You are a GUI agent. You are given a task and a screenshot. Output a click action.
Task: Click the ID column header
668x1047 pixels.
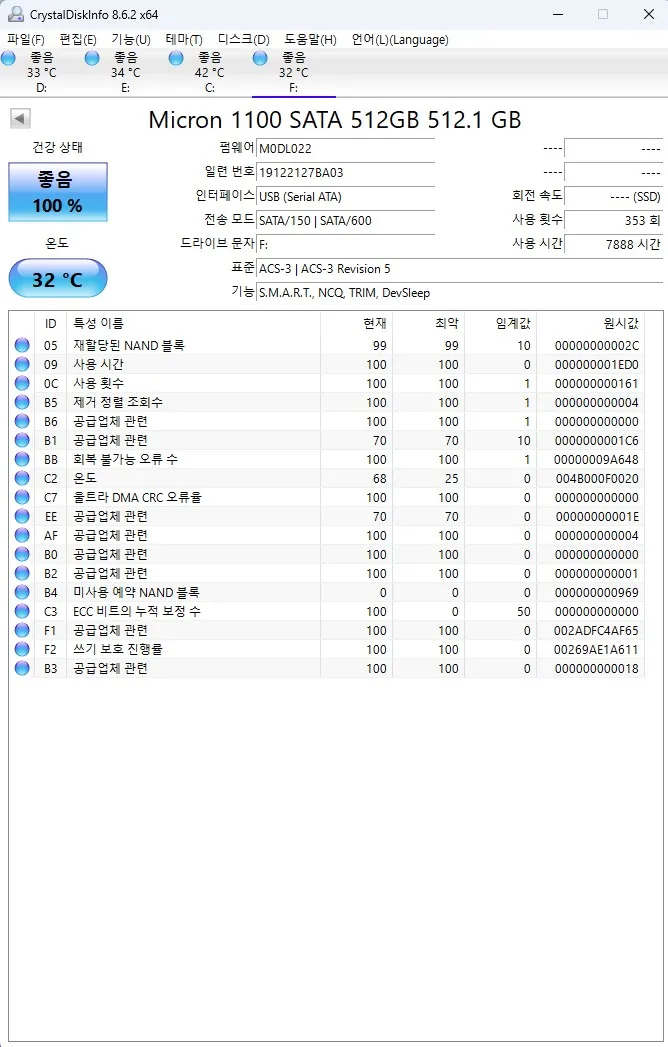tap(51, 323)
